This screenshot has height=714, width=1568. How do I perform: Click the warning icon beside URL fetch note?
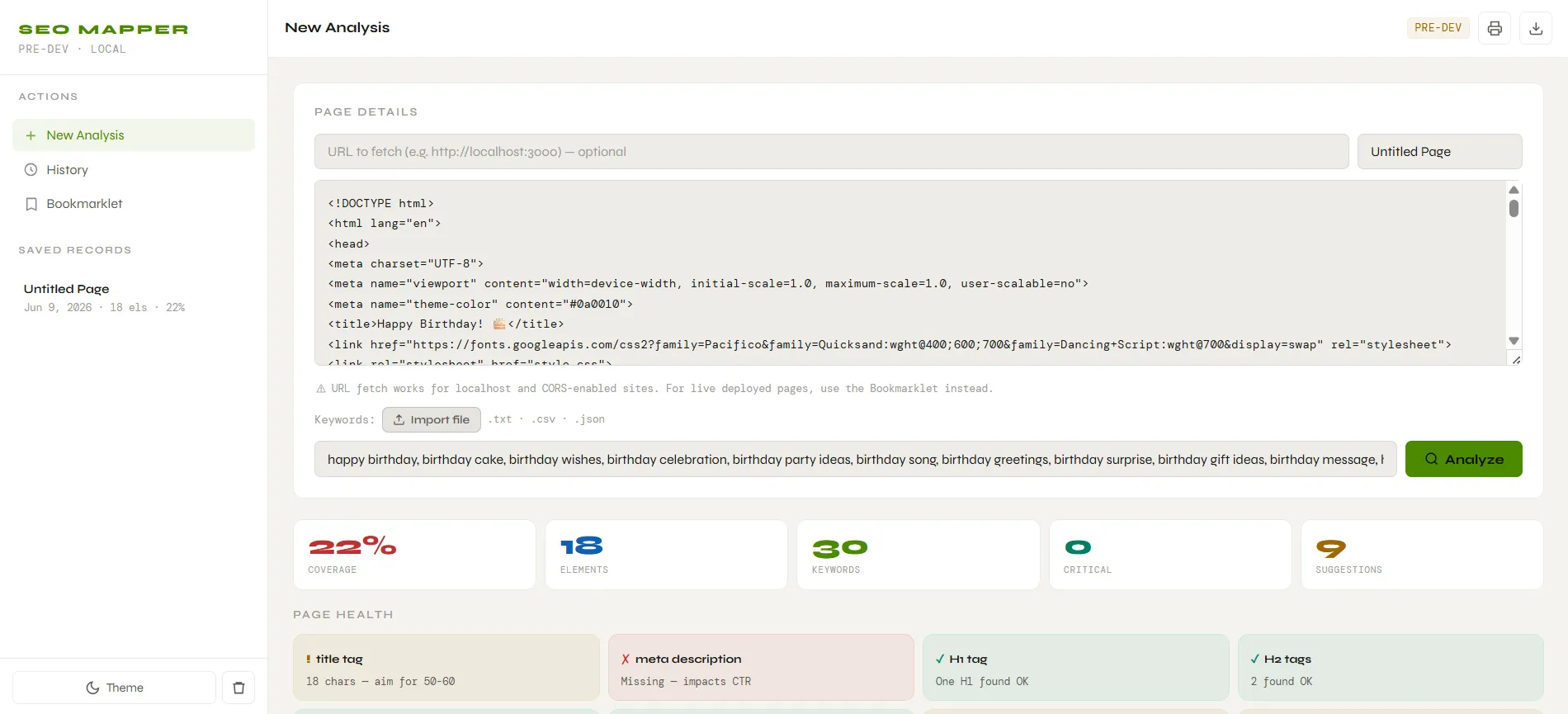click(321, 389)
